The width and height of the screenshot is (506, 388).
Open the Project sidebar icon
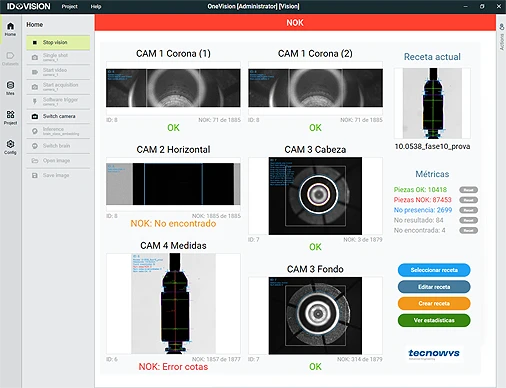click(x=10, y=117)
